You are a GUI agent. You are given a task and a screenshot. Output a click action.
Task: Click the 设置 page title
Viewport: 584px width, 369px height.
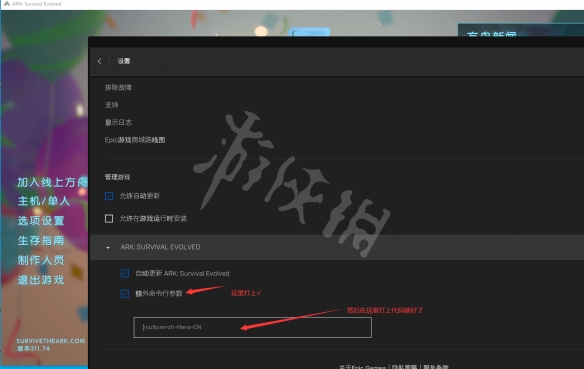click(x=124, y=61)
